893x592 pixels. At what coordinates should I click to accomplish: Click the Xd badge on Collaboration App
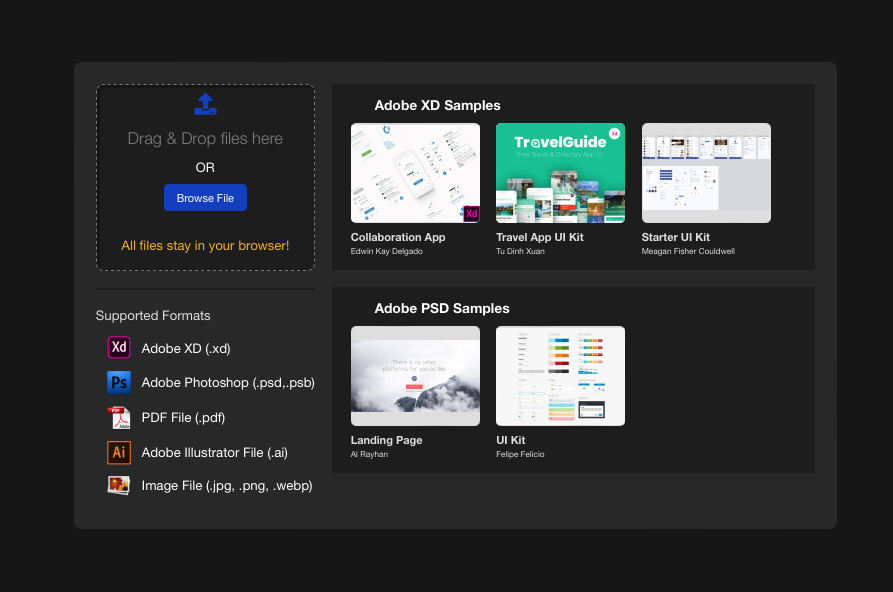472,214
